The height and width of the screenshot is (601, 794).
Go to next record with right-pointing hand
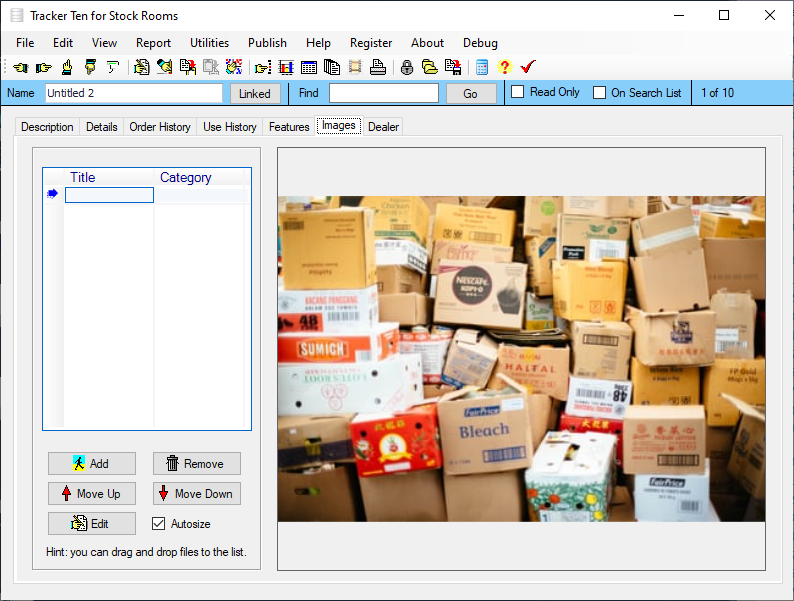coord(44,67)
